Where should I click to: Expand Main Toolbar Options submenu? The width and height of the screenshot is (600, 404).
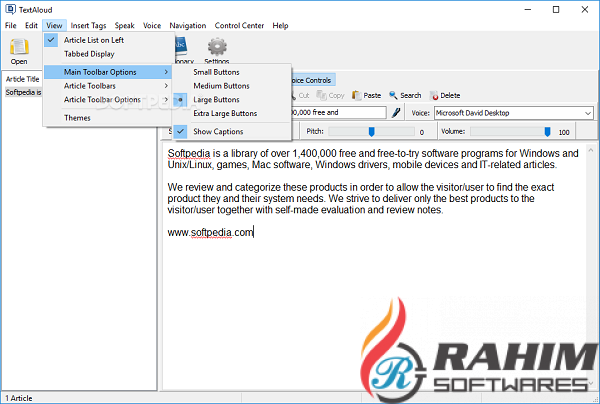108,72
